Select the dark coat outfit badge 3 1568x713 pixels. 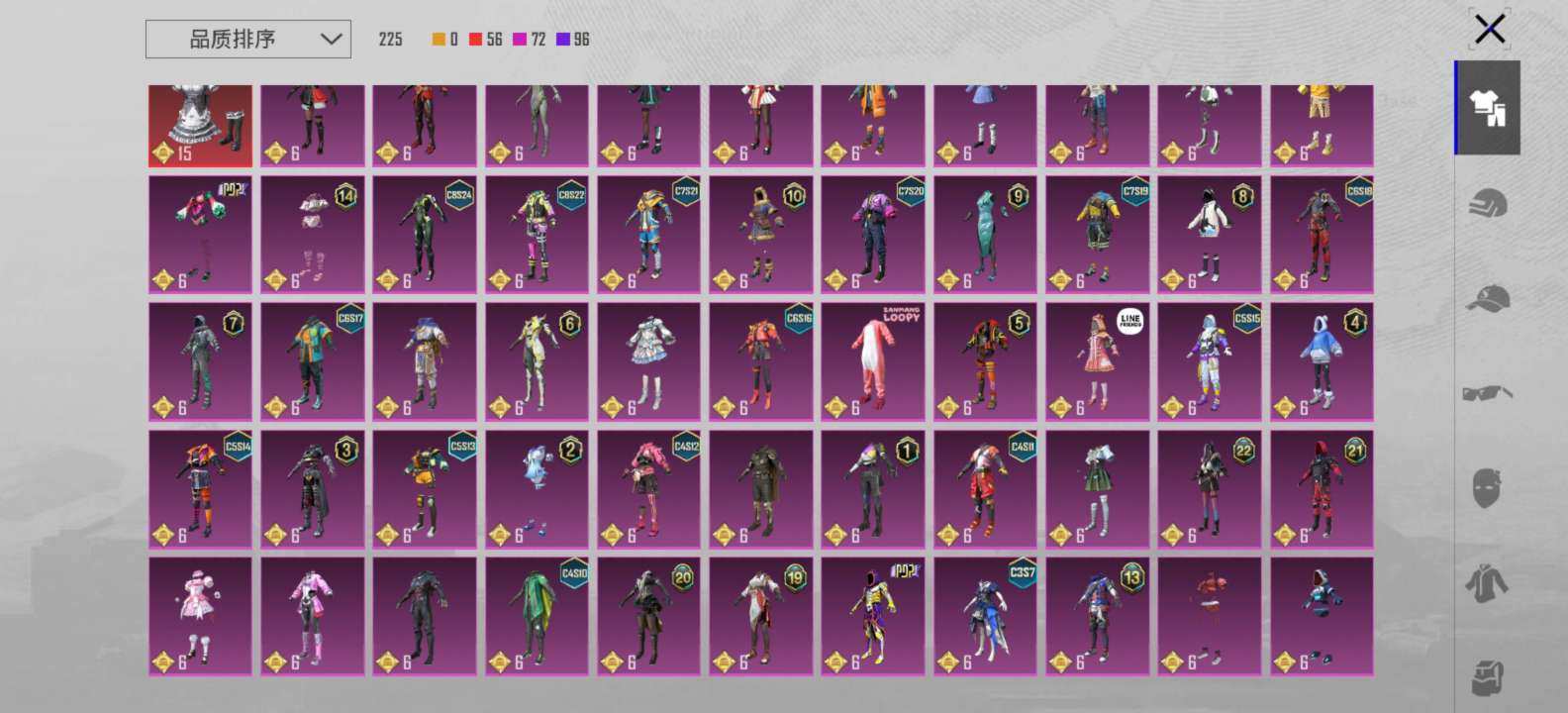pyautogui.click(x=313, y=488)
